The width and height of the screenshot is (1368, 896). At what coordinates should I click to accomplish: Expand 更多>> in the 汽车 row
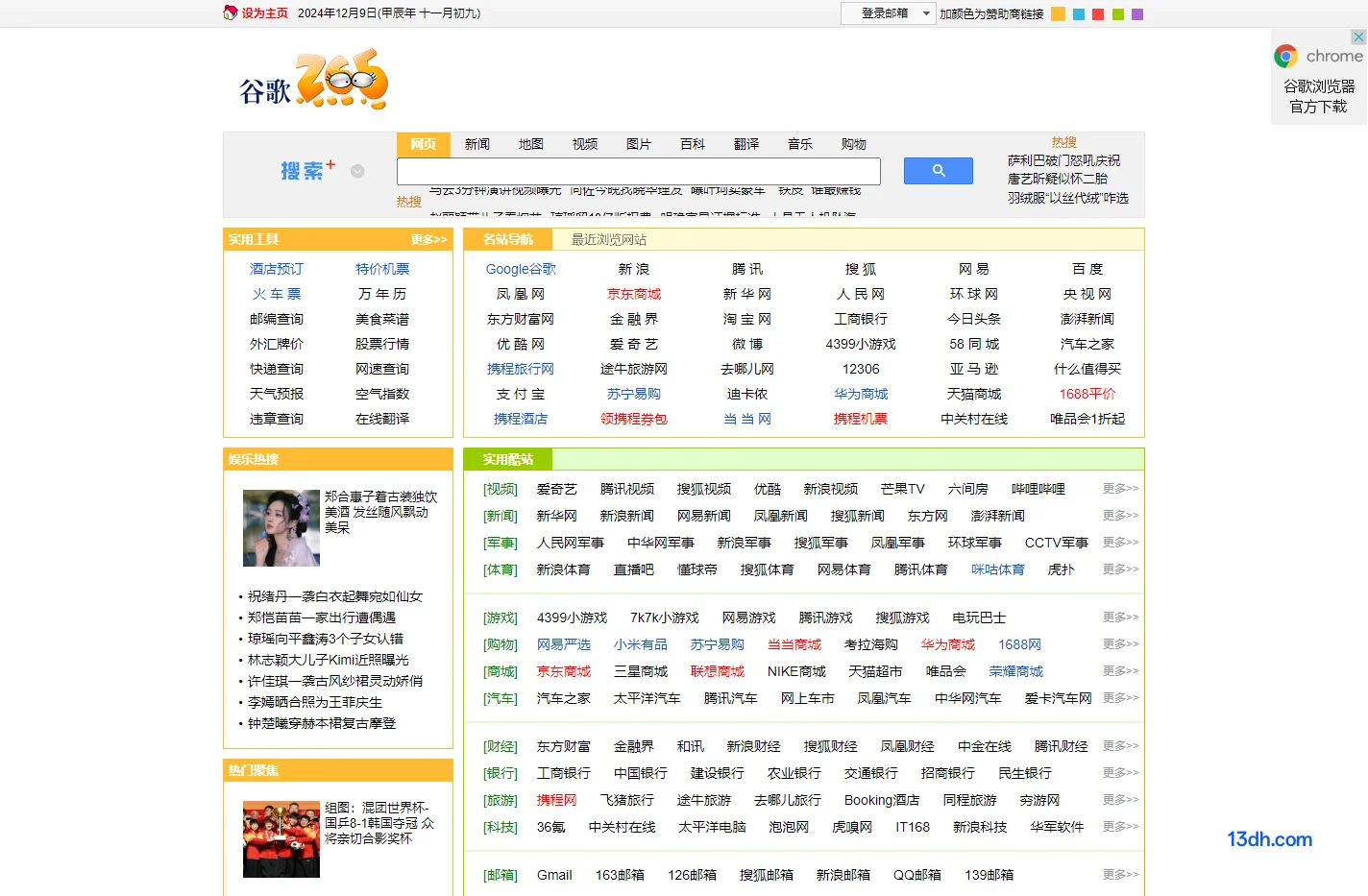(x=1120, y=698)
